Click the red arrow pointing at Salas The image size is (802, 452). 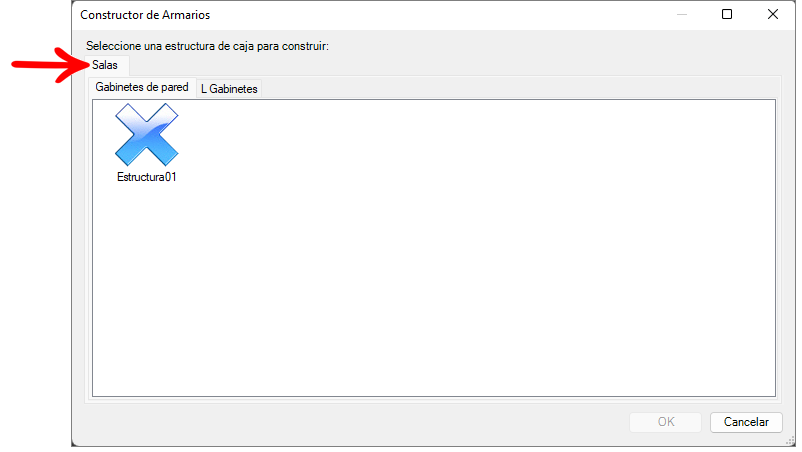coord(51,64)
